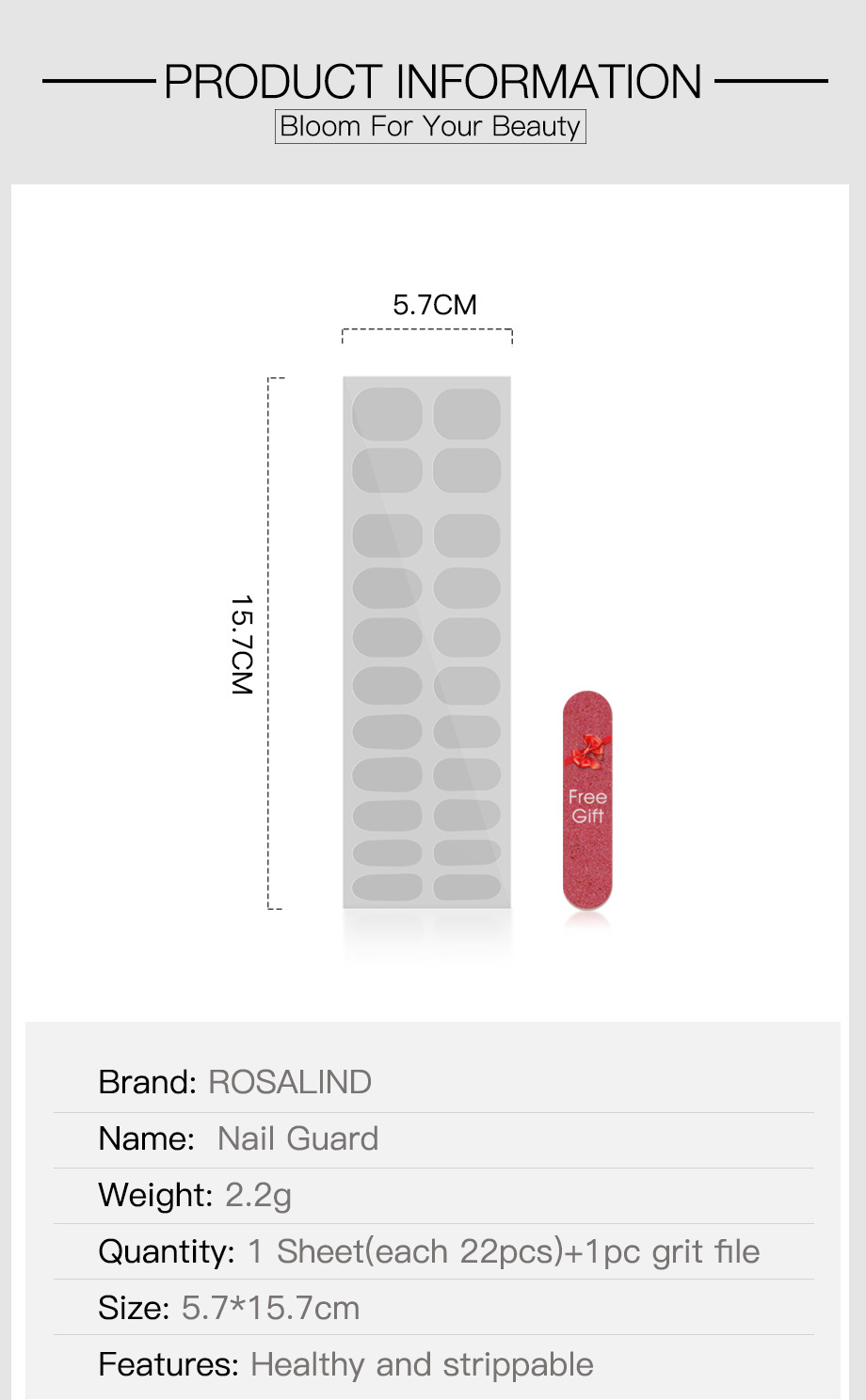Click the Free Gift text on the file
Screen dimensions: 866x1400
587,806
